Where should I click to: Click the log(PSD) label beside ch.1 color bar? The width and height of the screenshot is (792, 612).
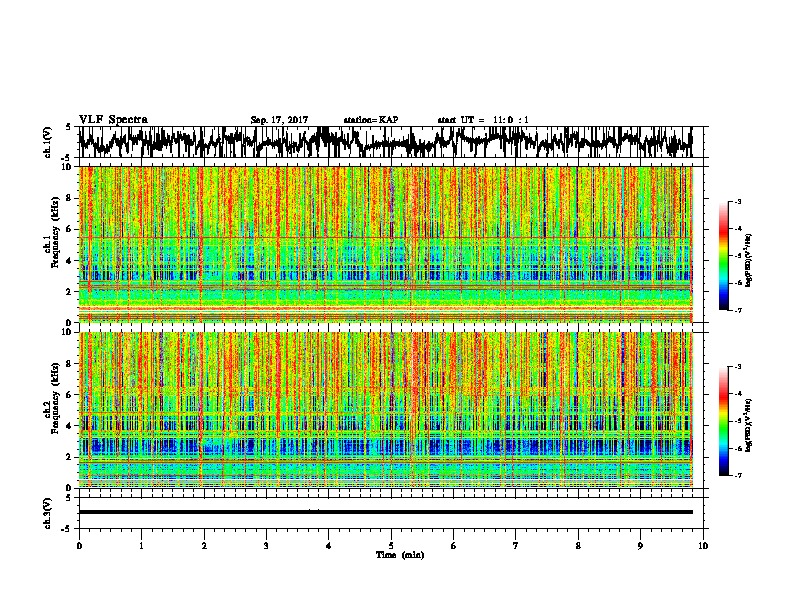click(x=749, y=261)
